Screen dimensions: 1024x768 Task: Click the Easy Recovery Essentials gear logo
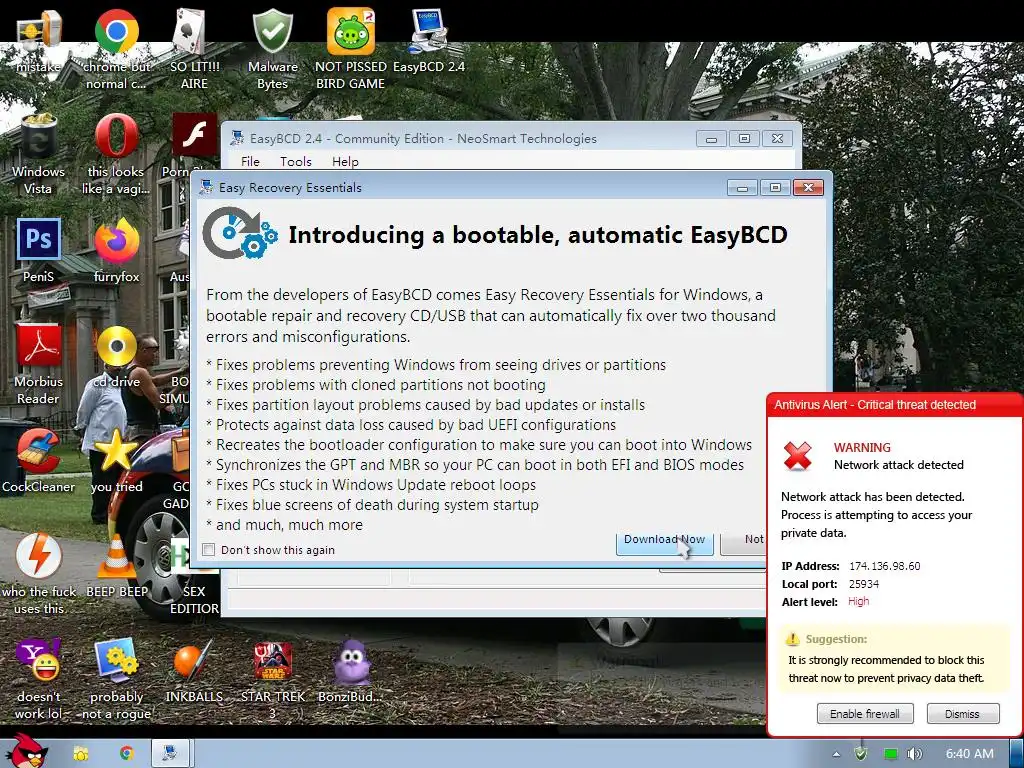pos(240,232)
